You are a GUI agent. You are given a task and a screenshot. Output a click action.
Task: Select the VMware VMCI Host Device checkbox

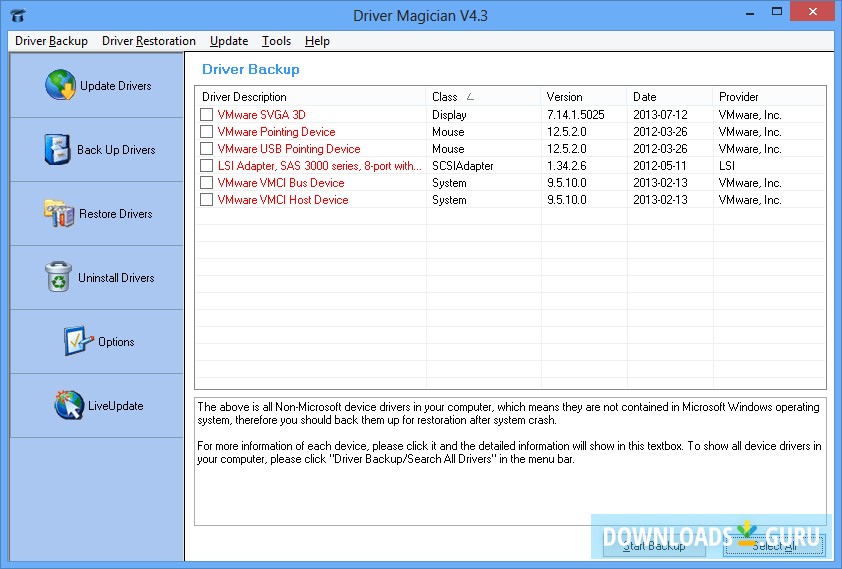pos(207,200)
